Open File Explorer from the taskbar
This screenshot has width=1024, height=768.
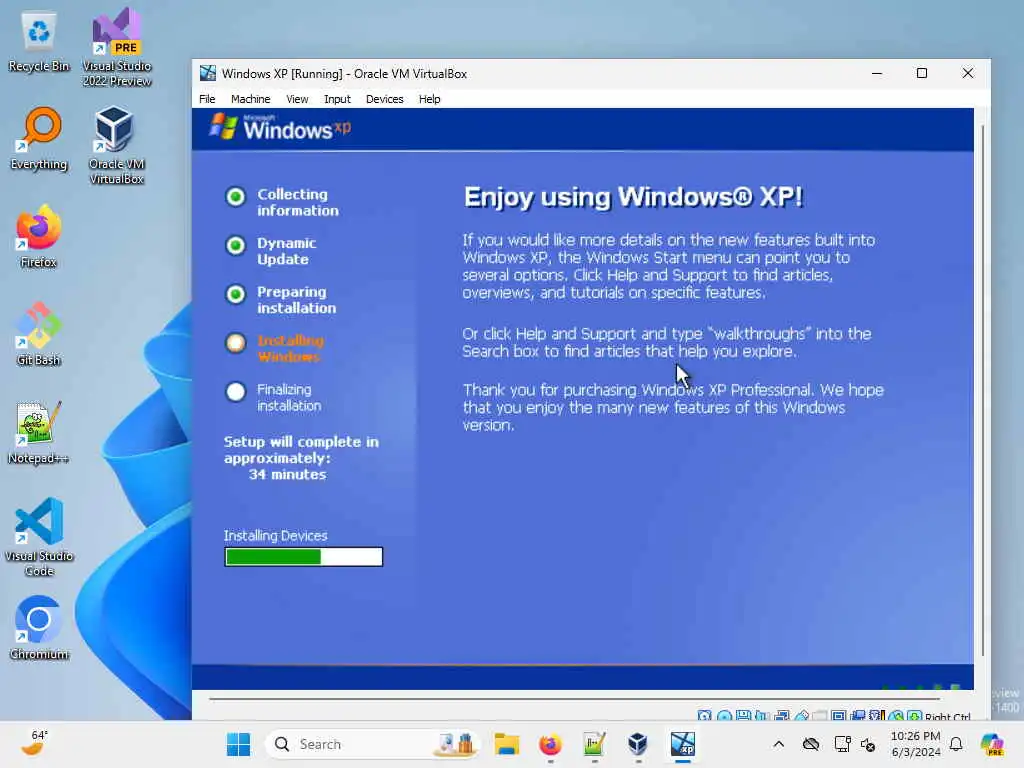[x=507, y=744]
